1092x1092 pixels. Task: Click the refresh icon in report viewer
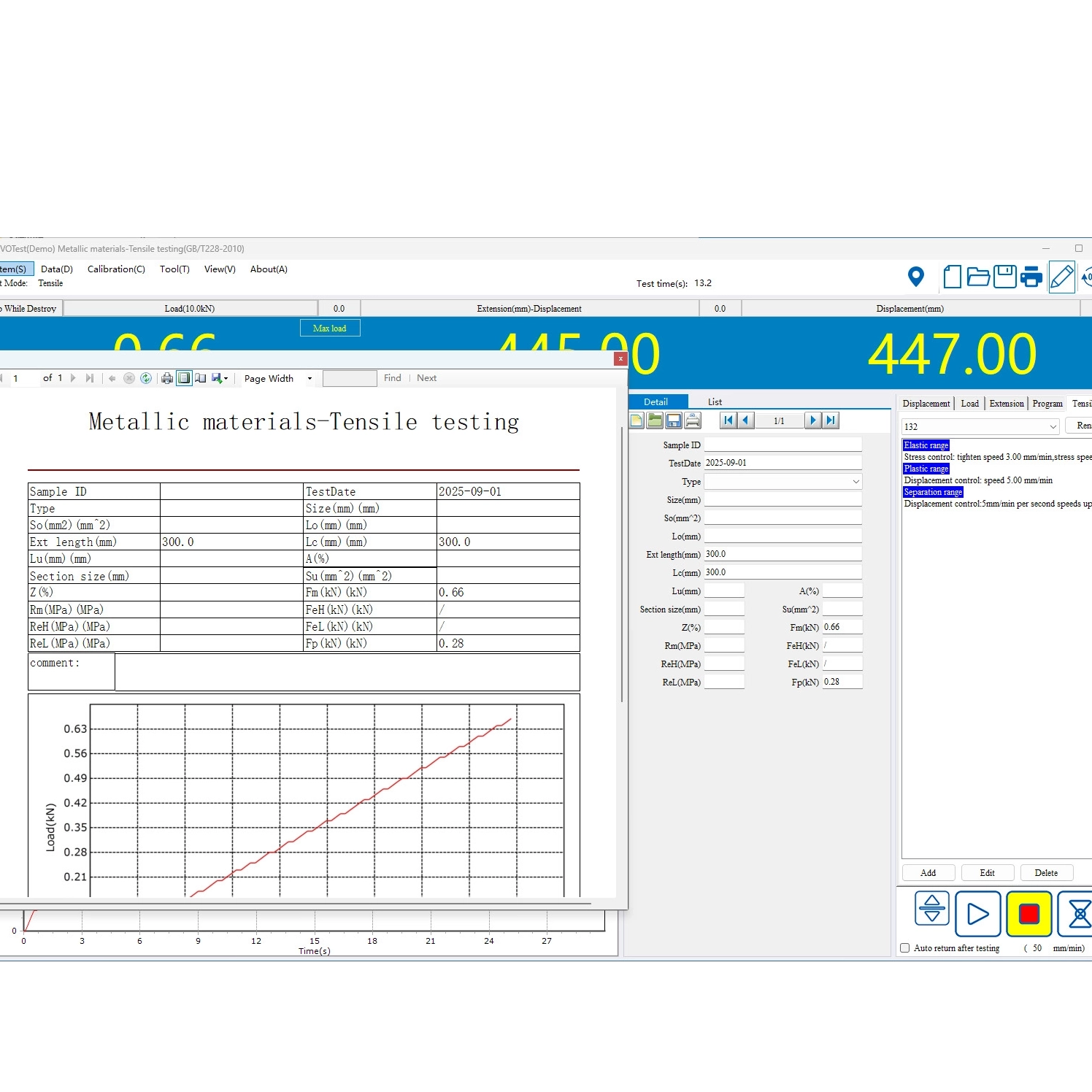point(146,378)
